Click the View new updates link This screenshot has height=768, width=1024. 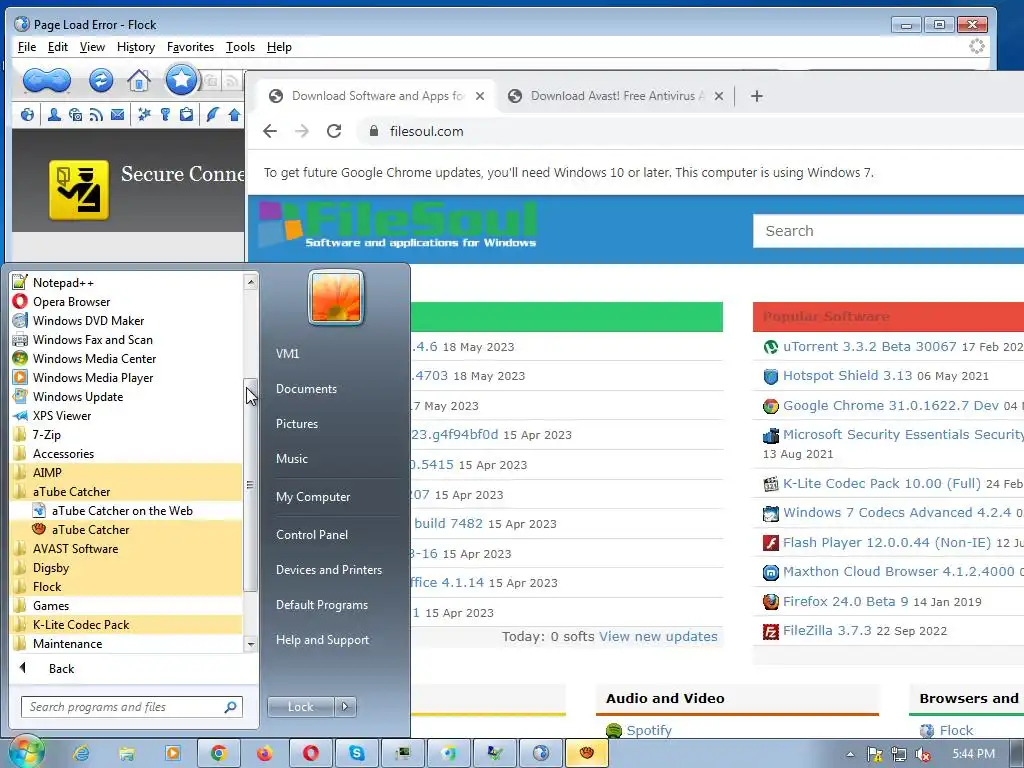coord(658,637)
